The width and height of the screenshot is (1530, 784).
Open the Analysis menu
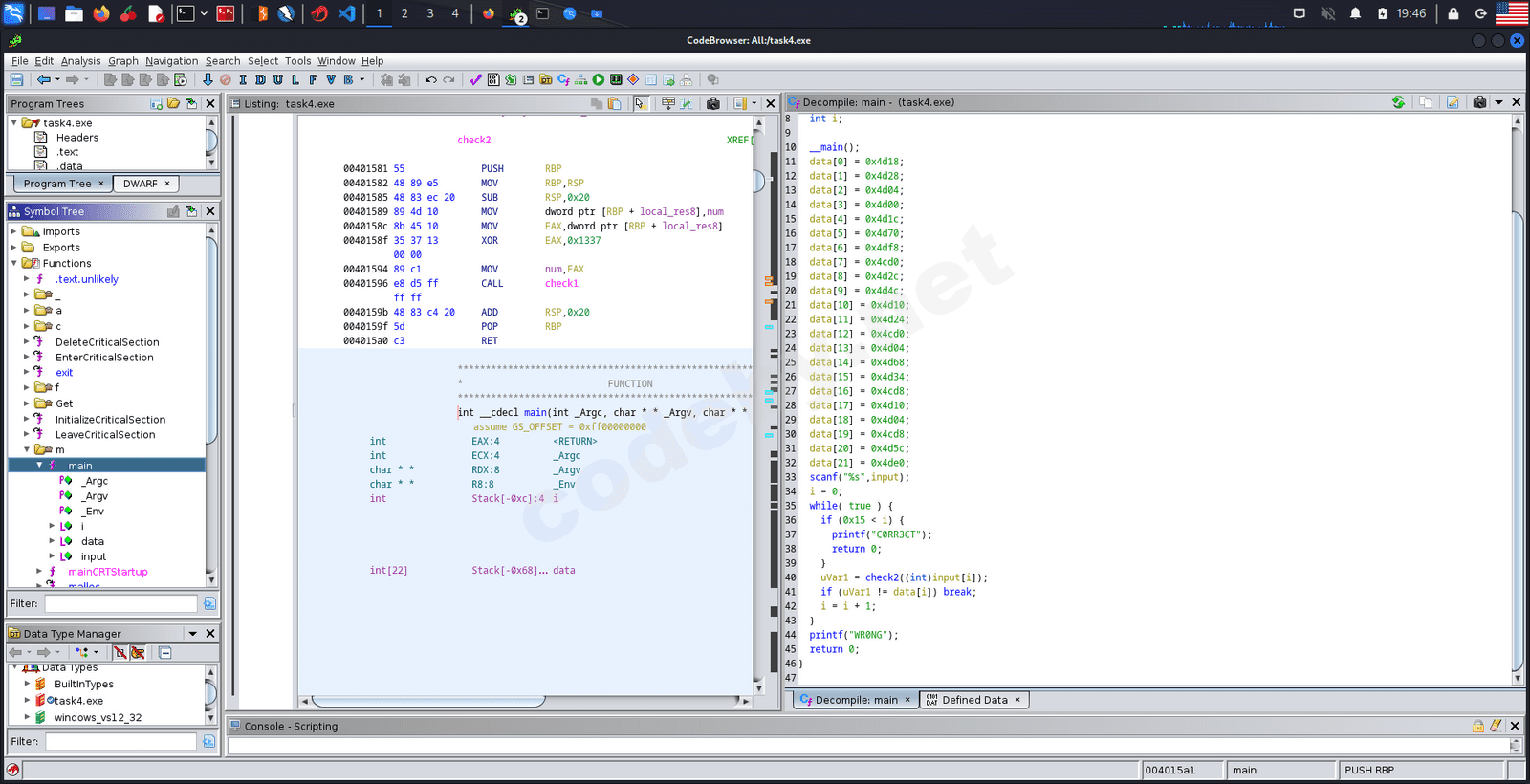click(x=80, y=61)
